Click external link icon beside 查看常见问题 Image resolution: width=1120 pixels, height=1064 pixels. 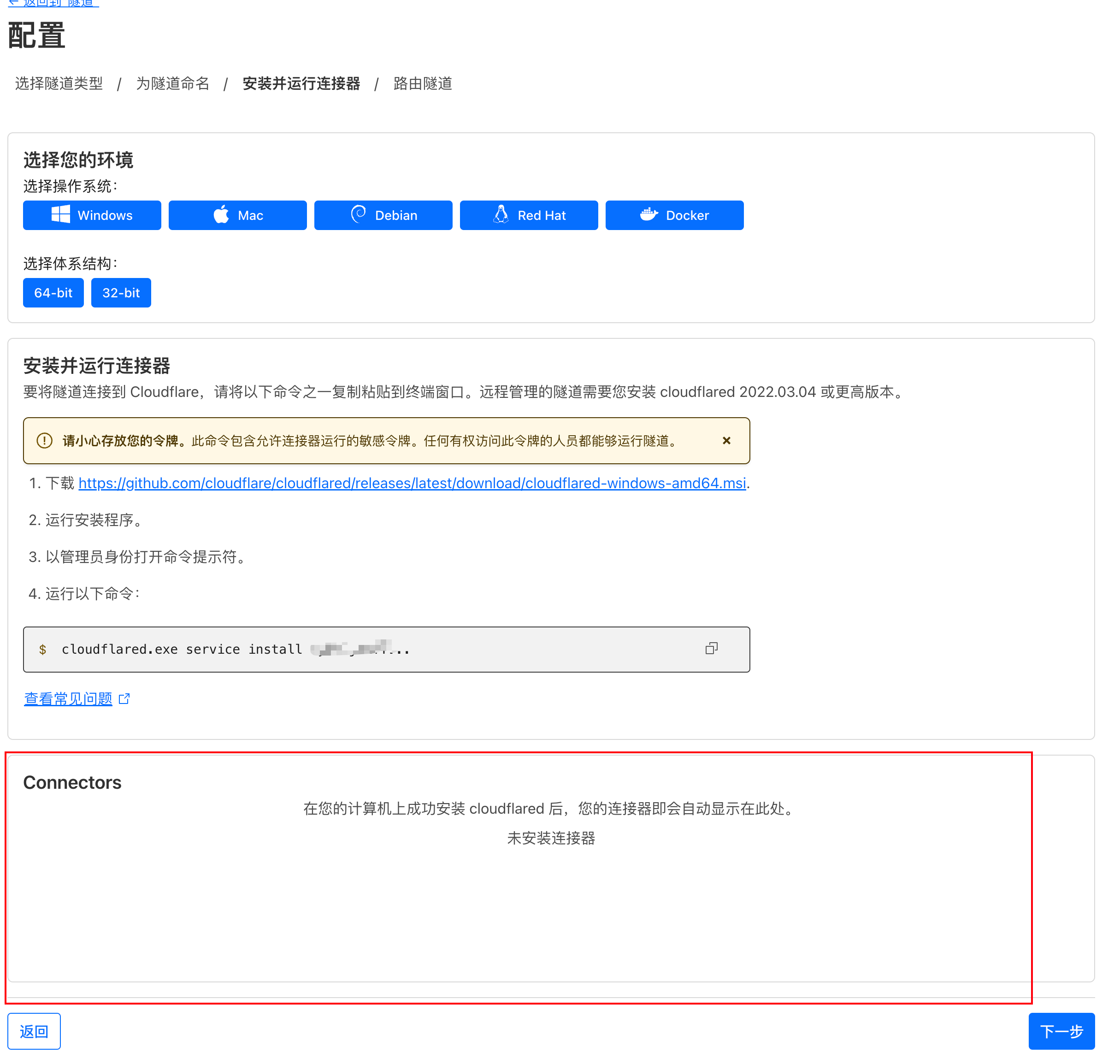click(x=124, y=698)
